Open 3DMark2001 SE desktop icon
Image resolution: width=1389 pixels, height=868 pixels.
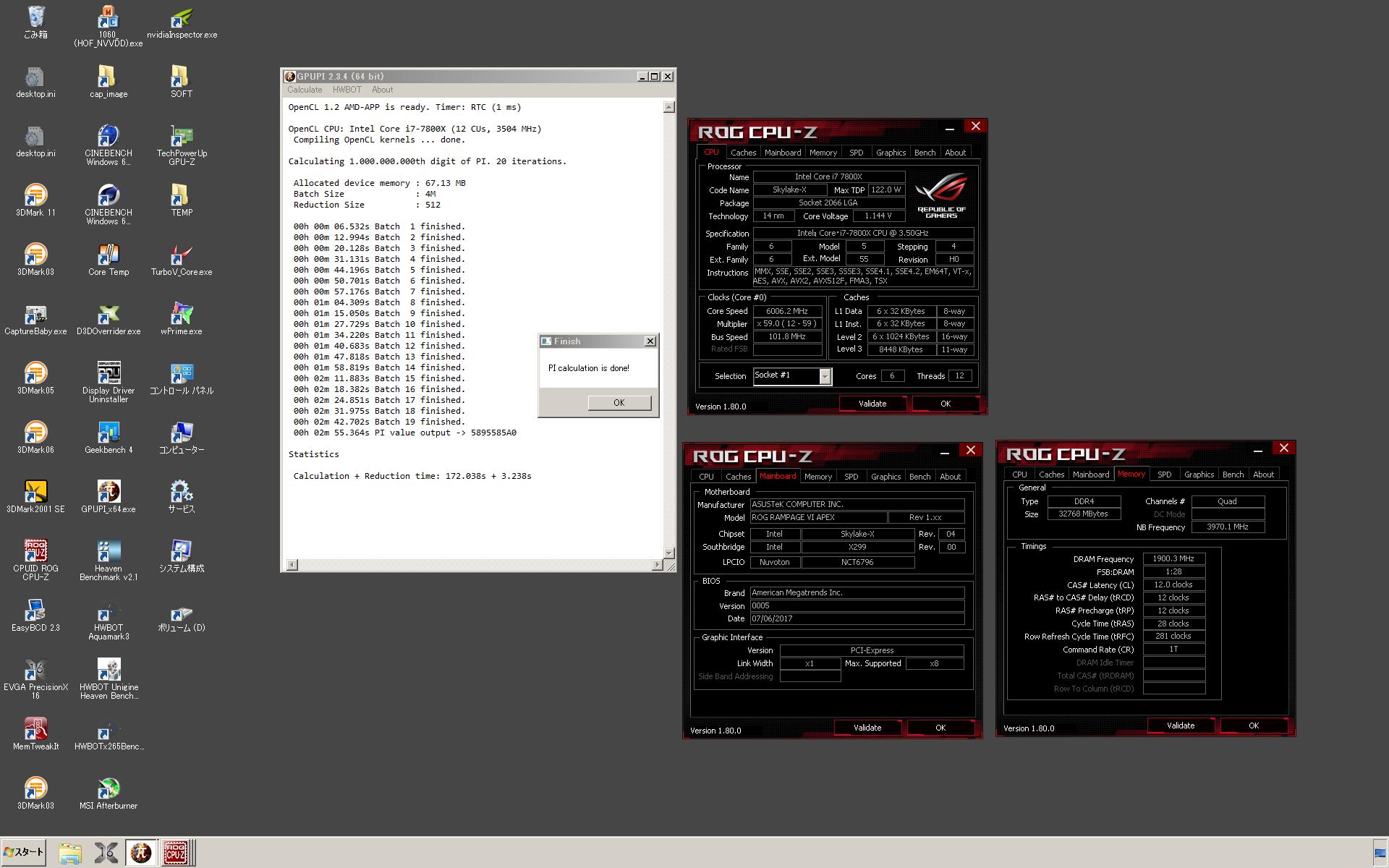35,497
